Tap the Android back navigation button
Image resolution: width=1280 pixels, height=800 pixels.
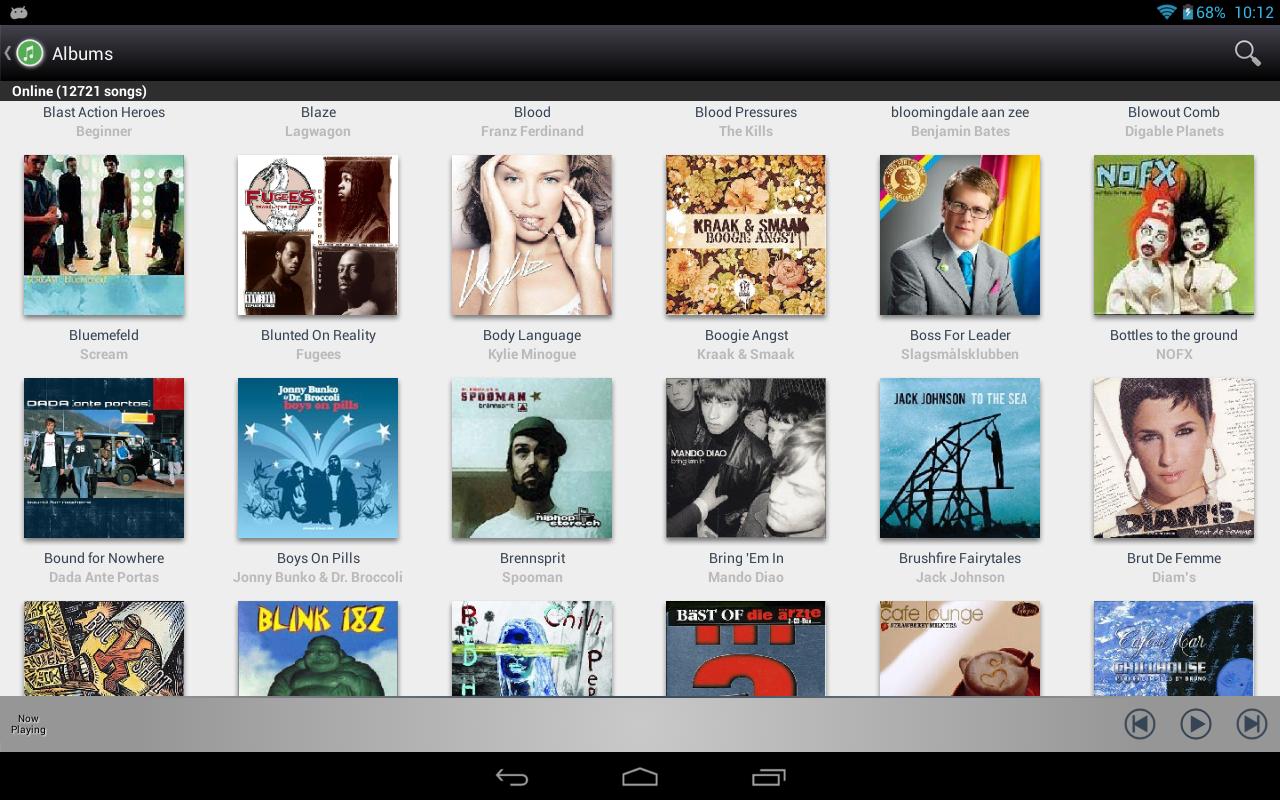click(x=512, y=777)
